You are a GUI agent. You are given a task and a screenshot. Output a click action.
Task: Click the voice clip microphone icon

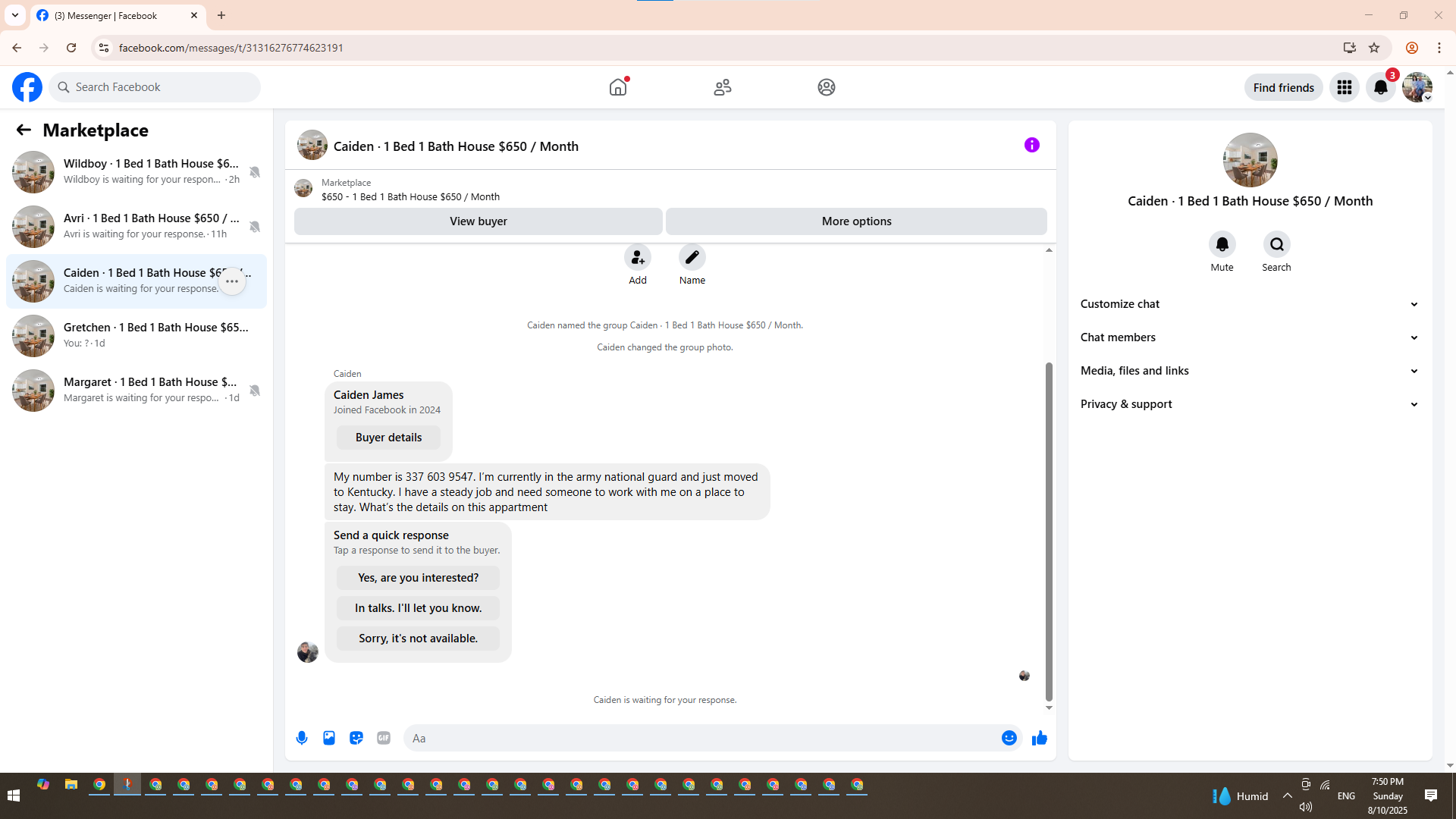[302, 738]
